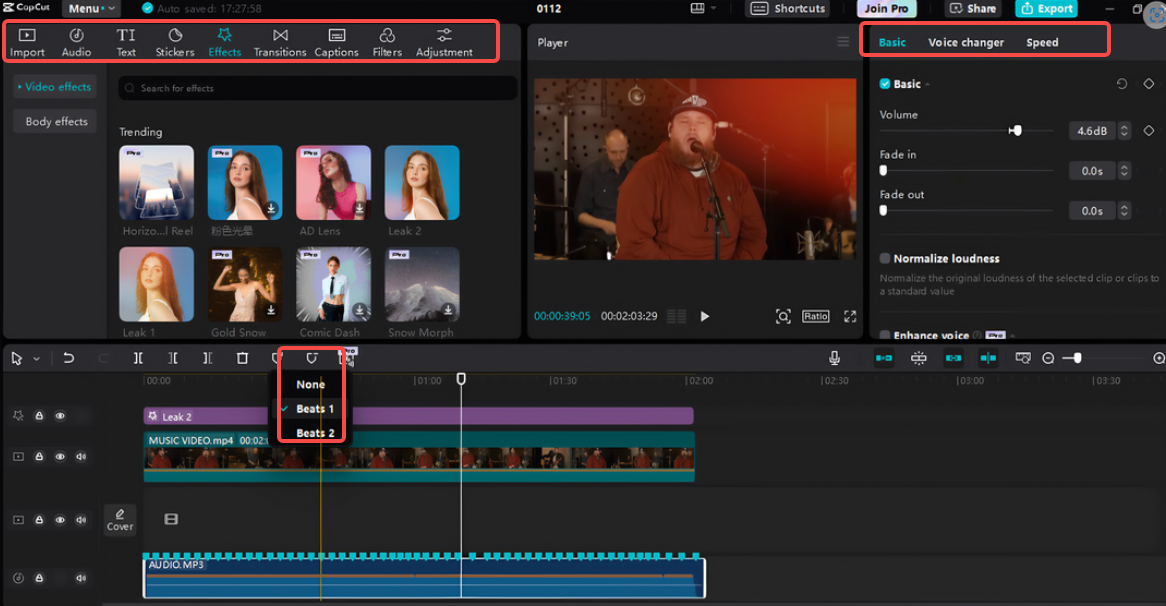Image resolution: width=1166 pixels, height=606 pixels.
Task: Switch to the Speed tab
Action: (x=1042, y=42)
